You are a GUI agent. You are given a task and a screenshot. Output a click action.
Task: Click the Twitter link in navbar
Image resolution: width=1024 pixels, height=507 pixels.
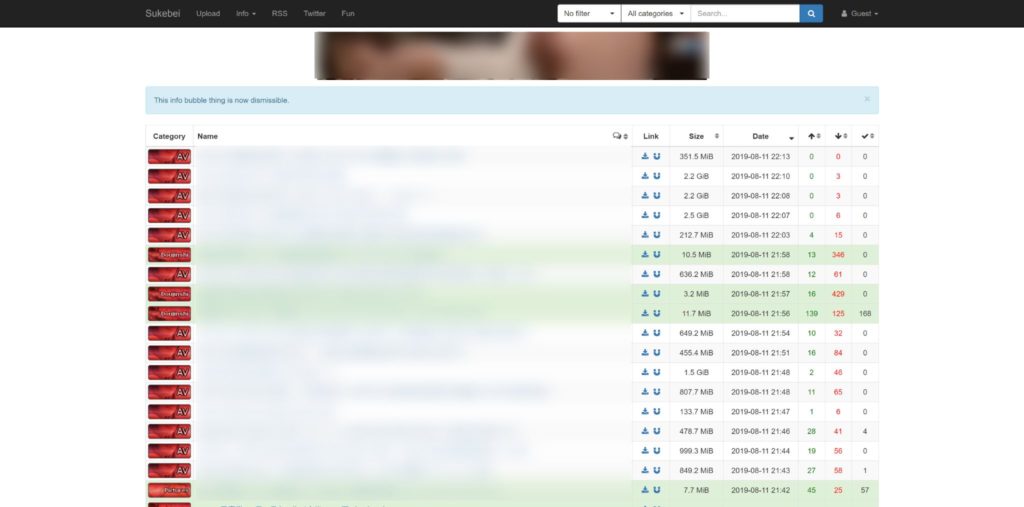(314, 14)
